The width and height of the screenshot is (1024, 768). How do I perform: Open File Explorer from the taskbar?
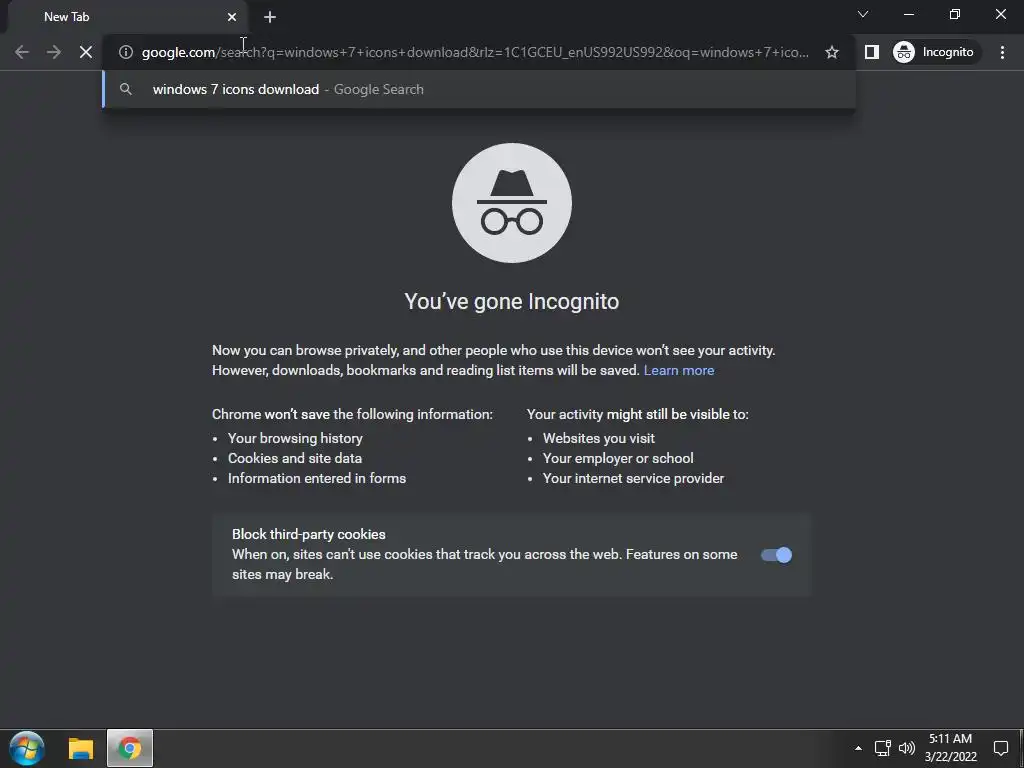[81, 748]
